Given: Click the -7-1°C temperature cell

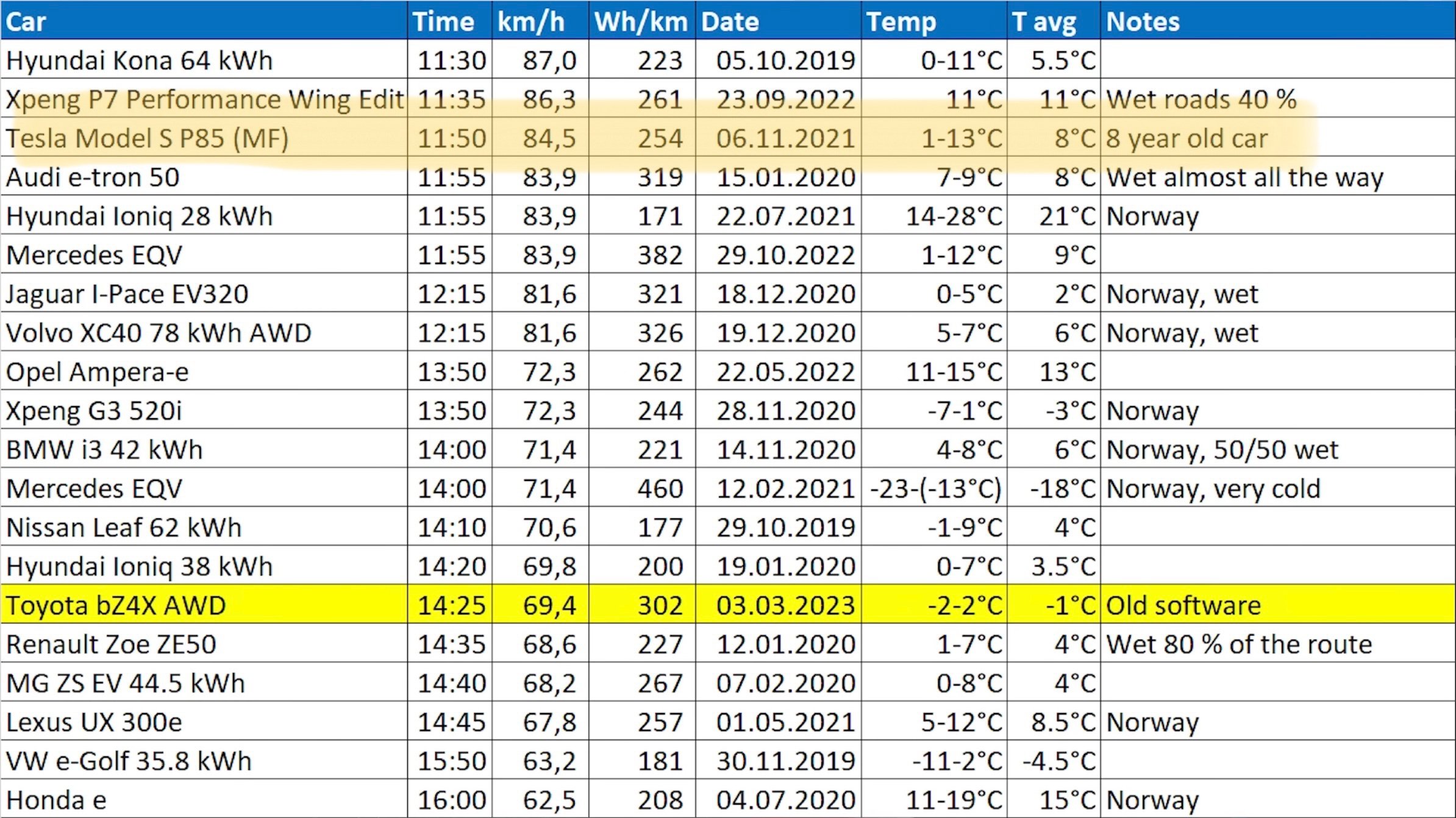Looking at the screenshot, I should click(934, 410).
